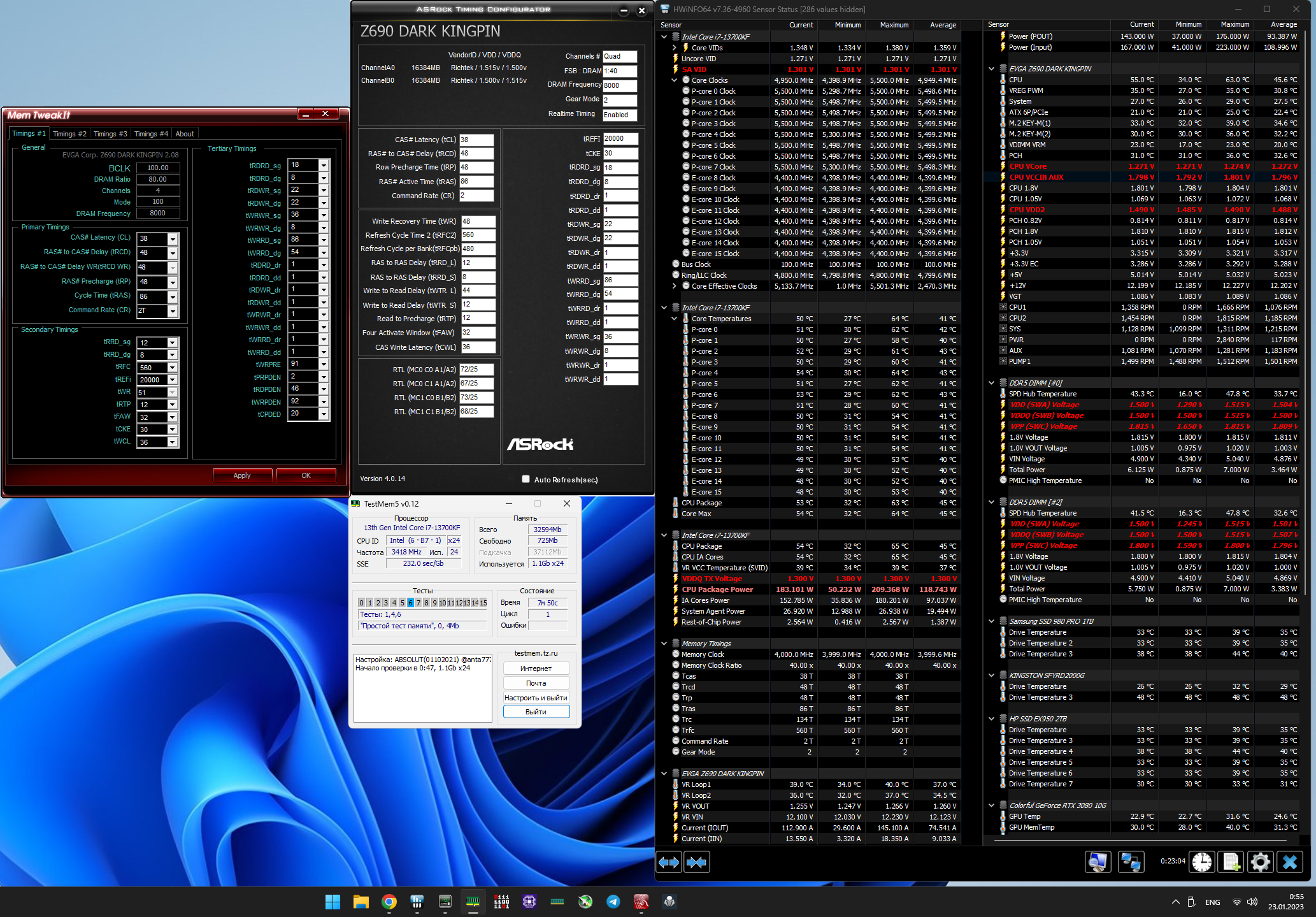Collapse the Memory Timings sensor group
1316x917 pixels.
point(664,644)
